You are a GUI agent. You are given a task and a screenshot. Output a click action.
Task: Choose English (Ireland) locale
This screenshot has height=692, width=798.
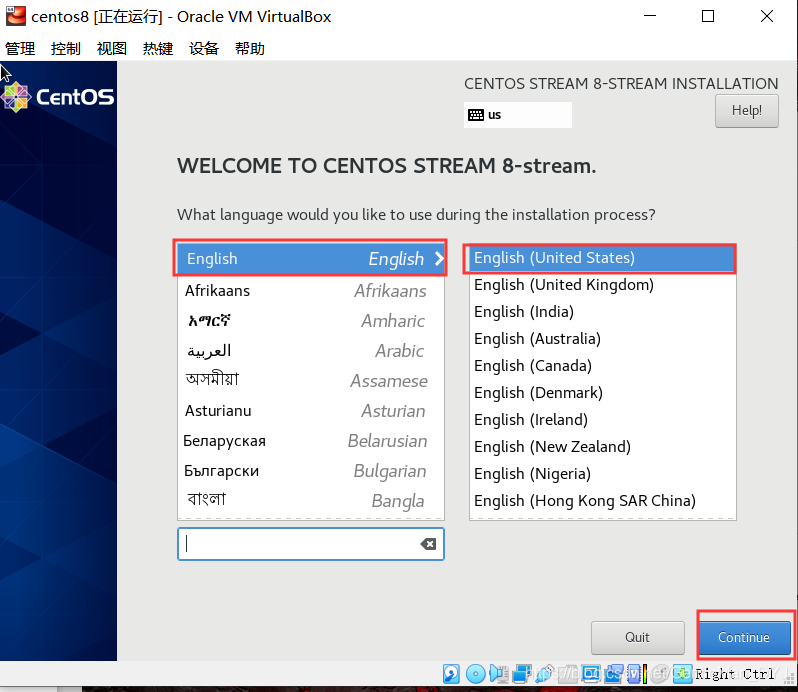[603, 420]
